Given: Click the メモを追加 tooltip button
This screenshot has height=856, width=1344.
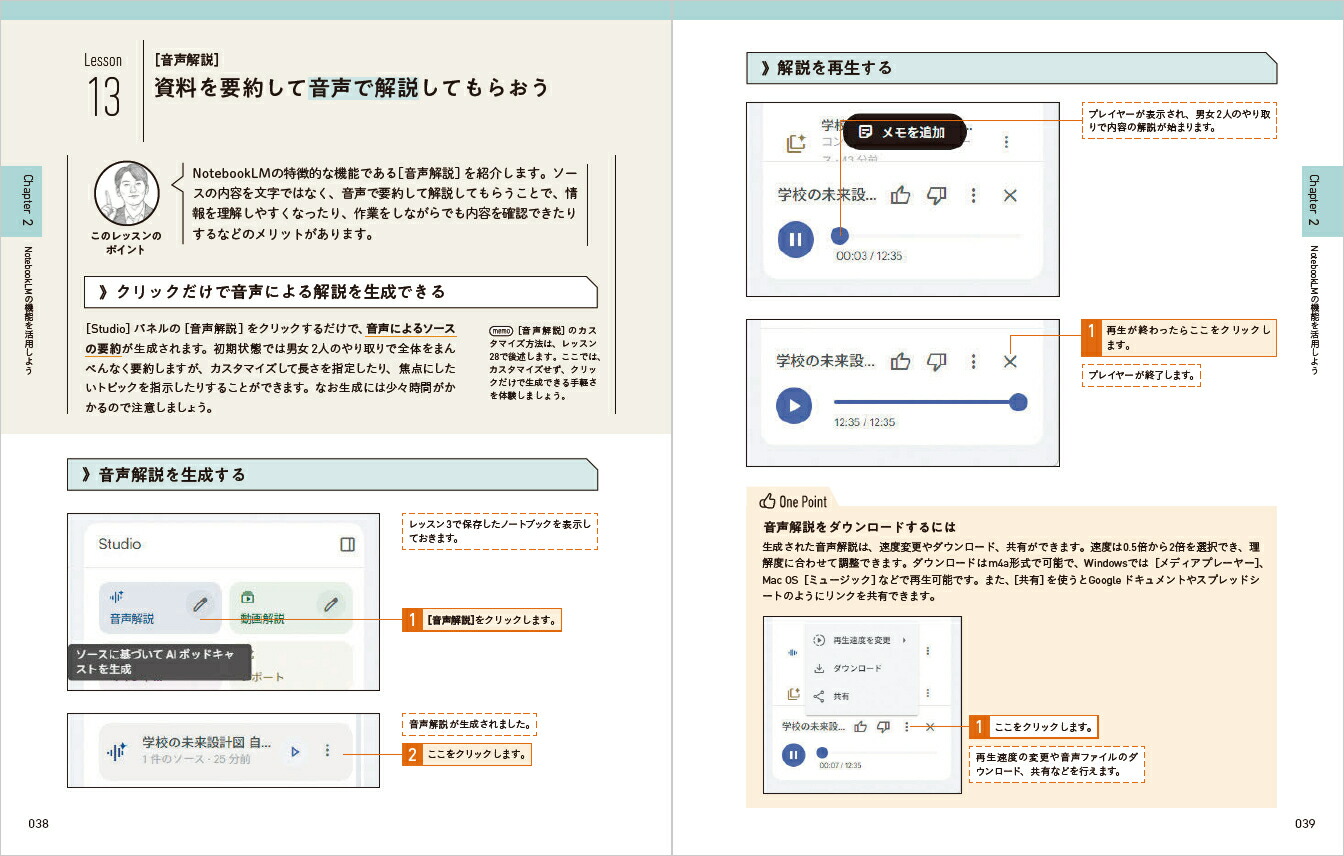Looking at the screenshot, I should click(903, 132).
